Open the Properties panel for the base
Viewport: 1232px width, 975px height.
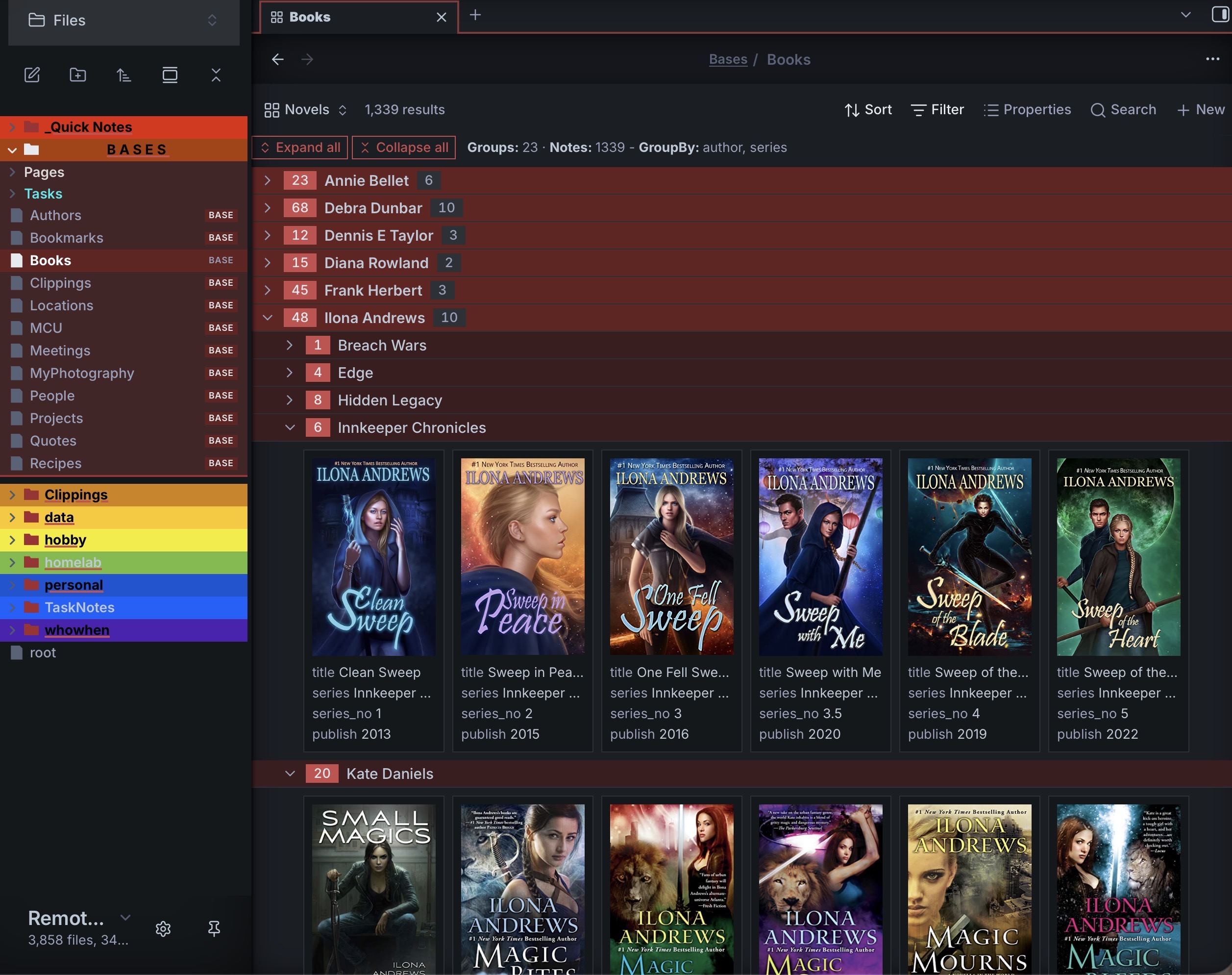click(1027, 110)
